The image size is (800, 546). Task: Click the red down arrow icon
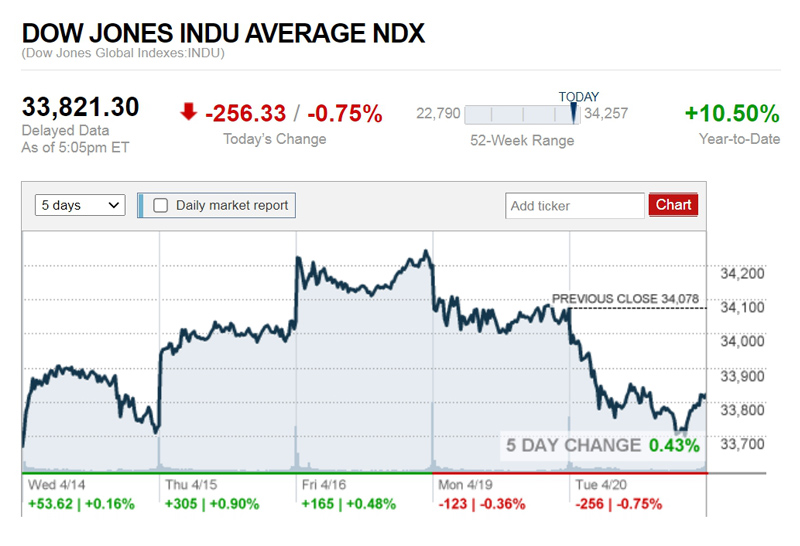click(x=188, y=111)
